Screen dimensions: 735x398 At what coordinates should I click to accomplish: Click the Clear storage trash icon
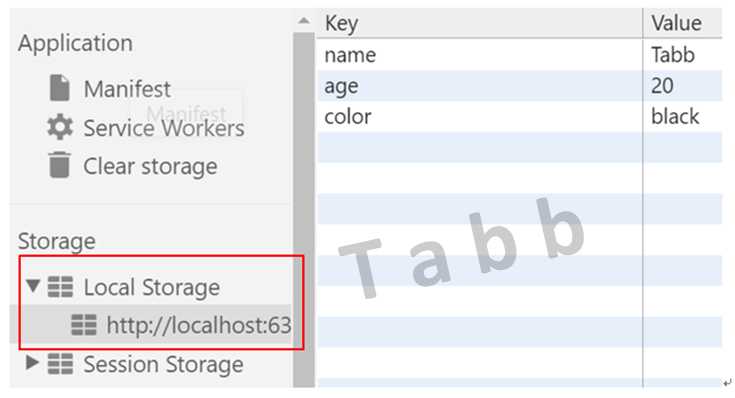[60, 165]
